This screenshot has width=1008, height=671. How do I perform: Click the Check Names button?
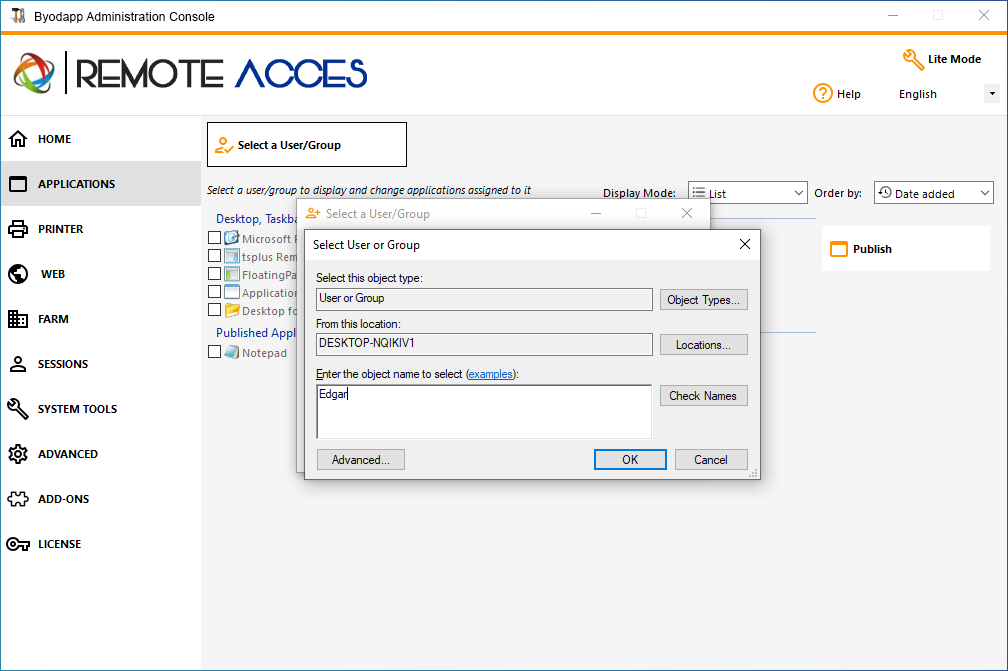pyautogui.click(x=703, y=396)
